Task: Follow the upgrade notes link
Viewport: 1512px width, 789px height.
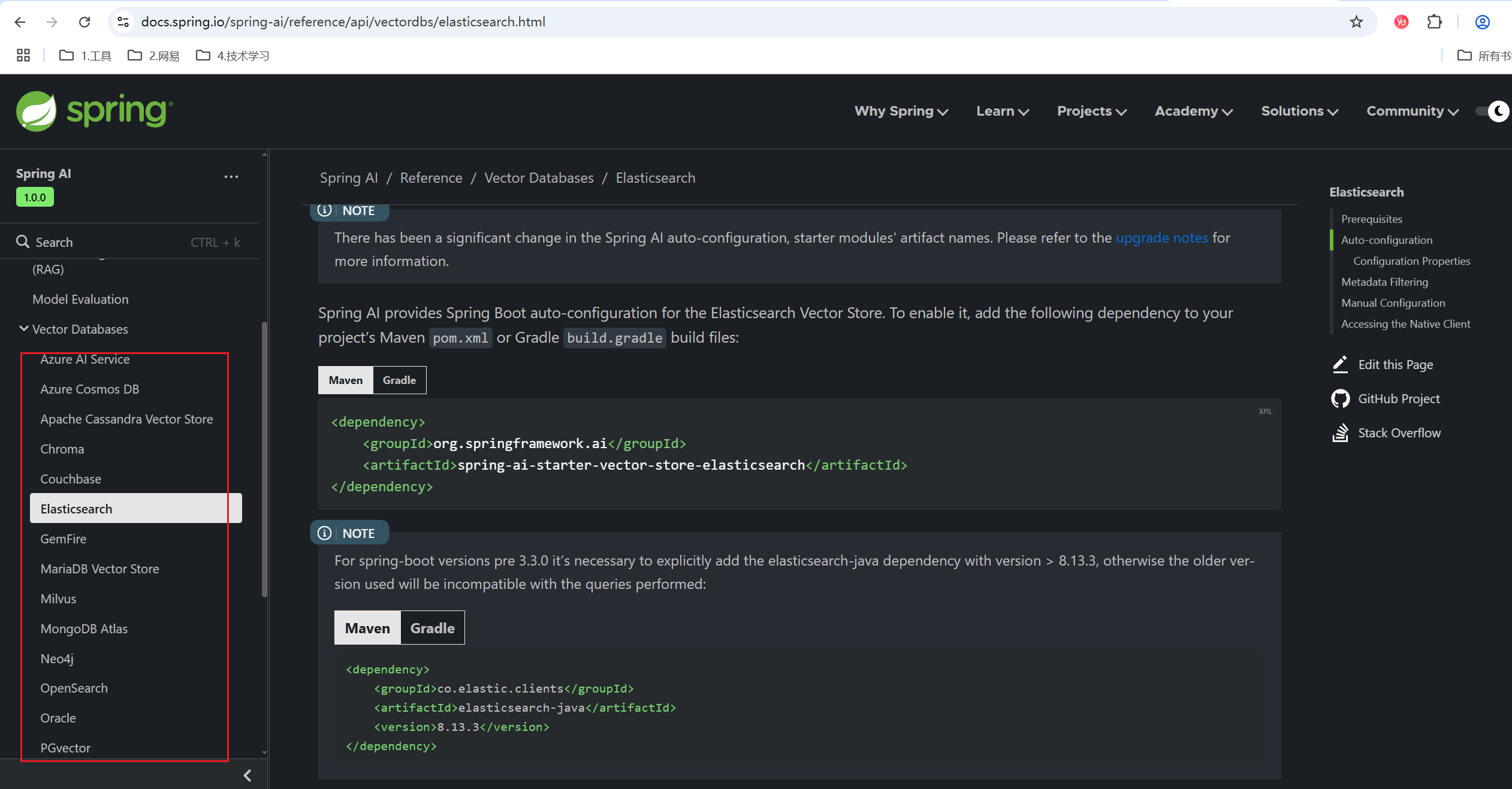Action: [x=1161, y=238]
